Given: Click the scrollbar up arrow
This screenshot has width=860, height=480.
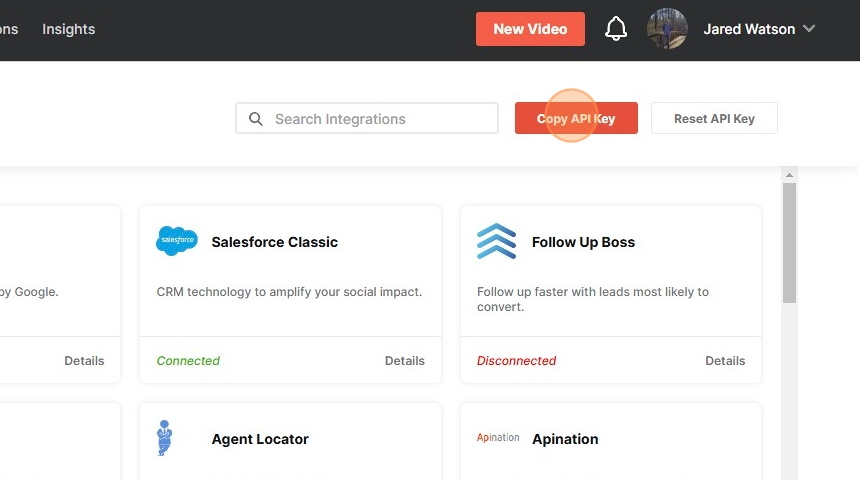Looking at the screenshot, I should click(789, 175).
